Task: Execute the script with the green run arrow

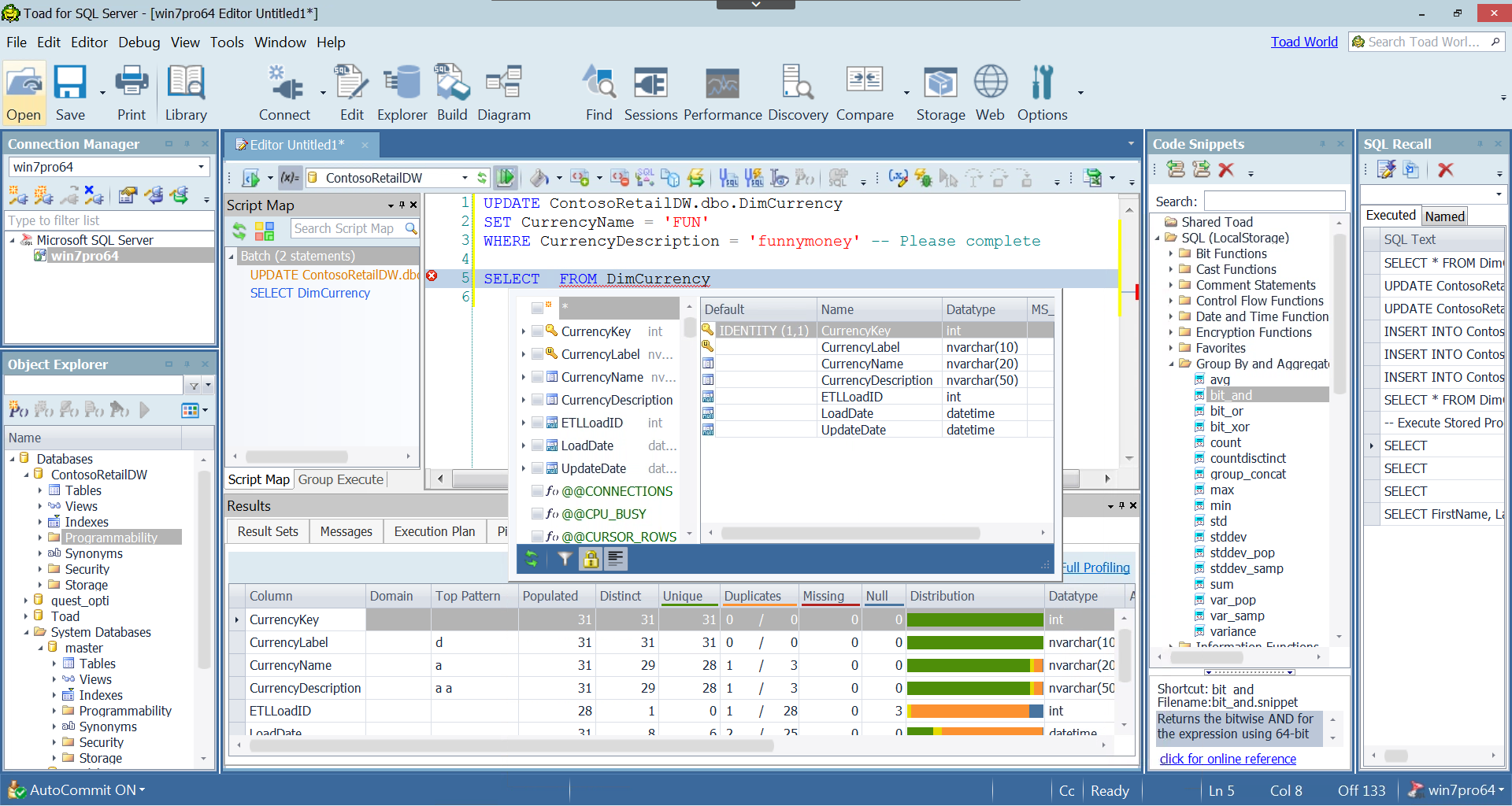Action: click(x=506, y=177)
